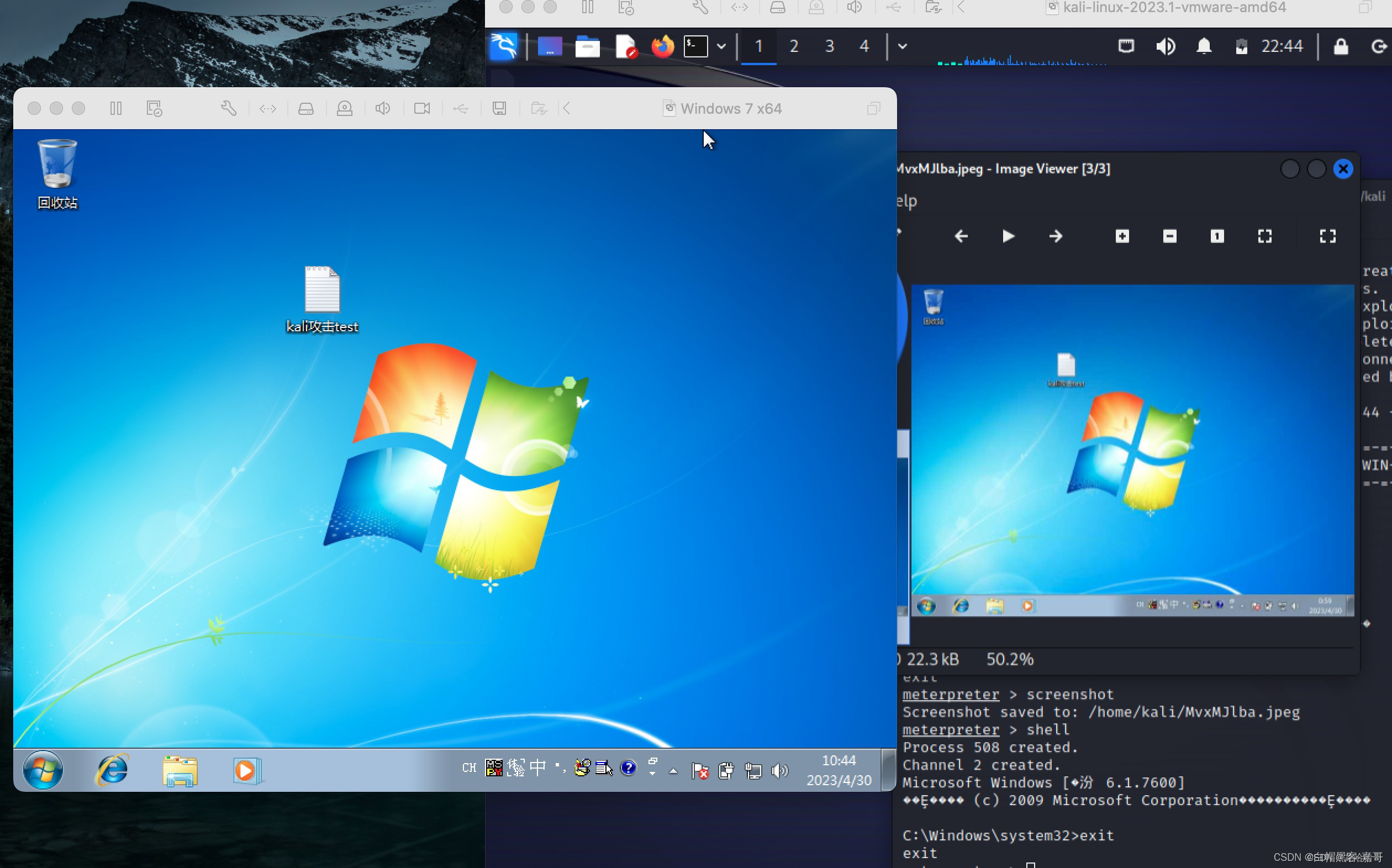Set Image Viewer zoom to original size
Screen dimensions: 1392x868
[1217, 236]
